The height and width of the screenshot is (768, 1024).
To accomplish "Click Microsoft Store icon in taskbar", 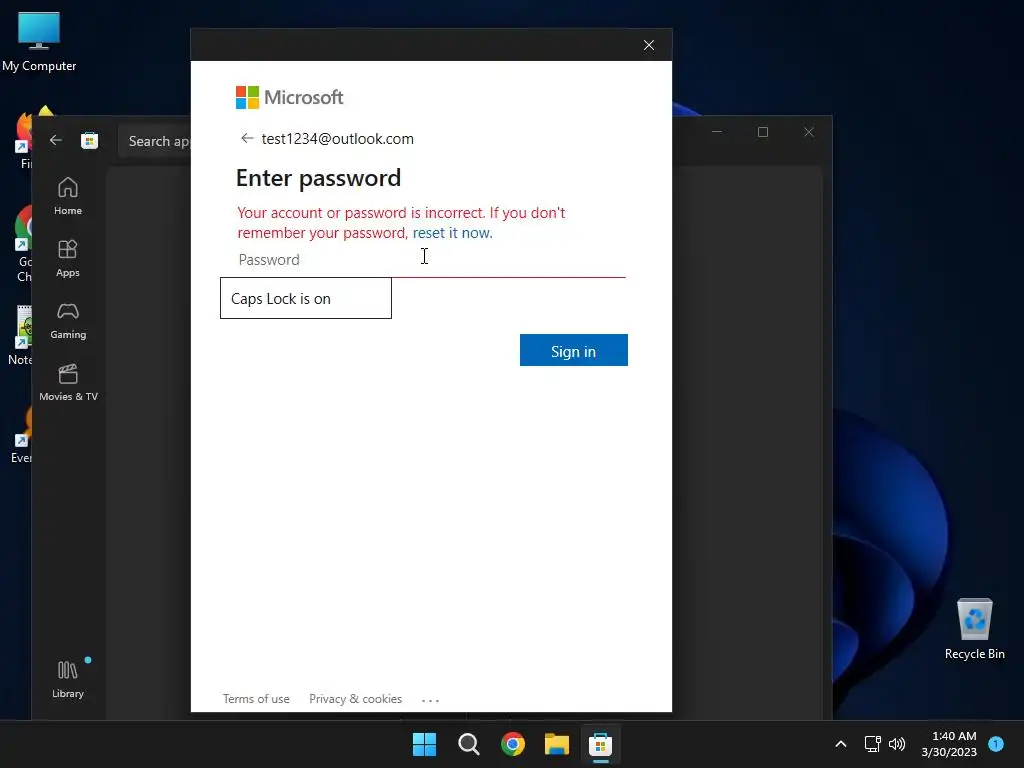I will point(600,744).
